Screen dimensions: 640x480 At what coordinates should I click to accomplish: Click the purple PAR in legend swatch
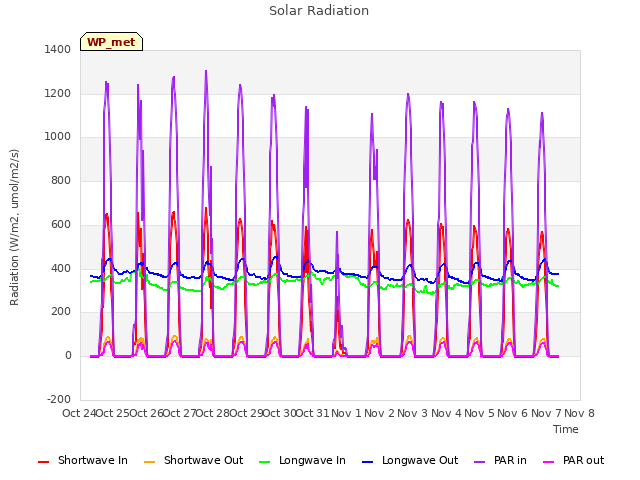coord(480,462)
